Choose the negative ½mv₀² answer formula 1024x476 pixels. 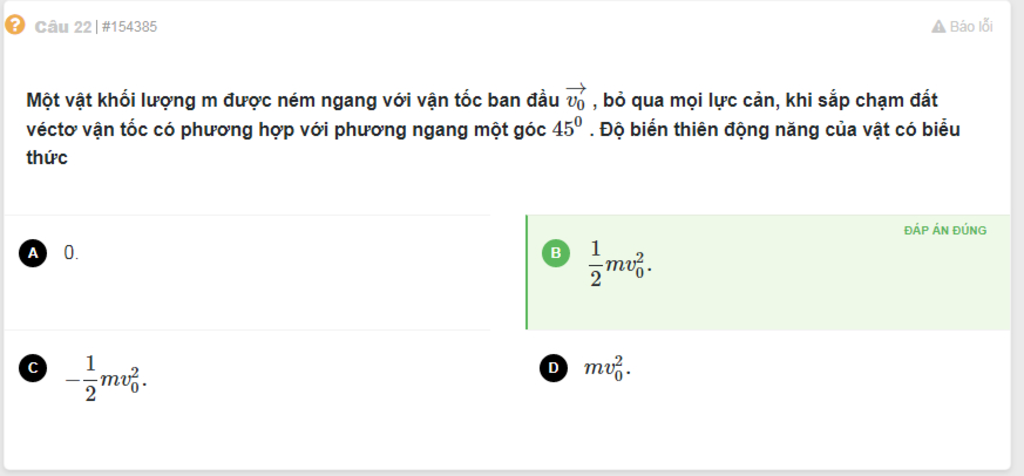tap(106, 379)
